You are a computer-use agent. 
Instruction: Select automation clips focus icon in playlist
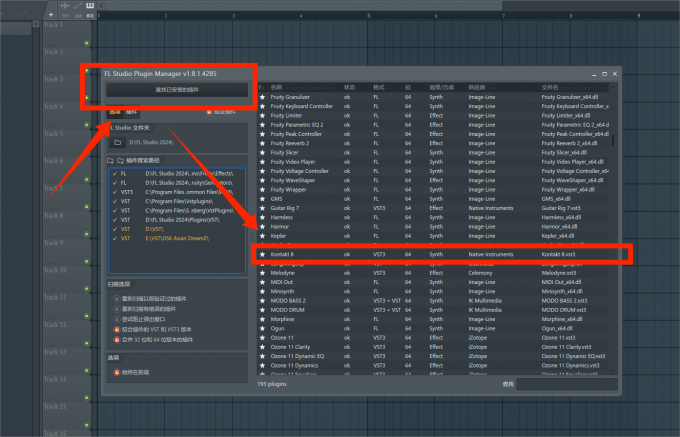(x=78, y=6)
